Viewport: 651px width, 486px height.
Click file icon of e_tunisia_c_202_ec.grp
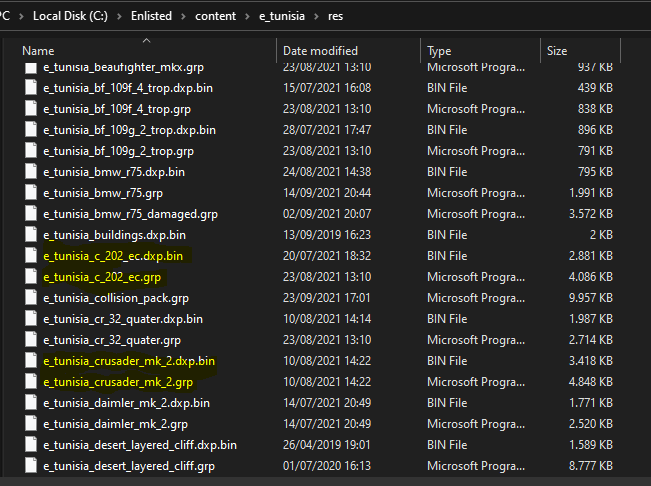31,277
